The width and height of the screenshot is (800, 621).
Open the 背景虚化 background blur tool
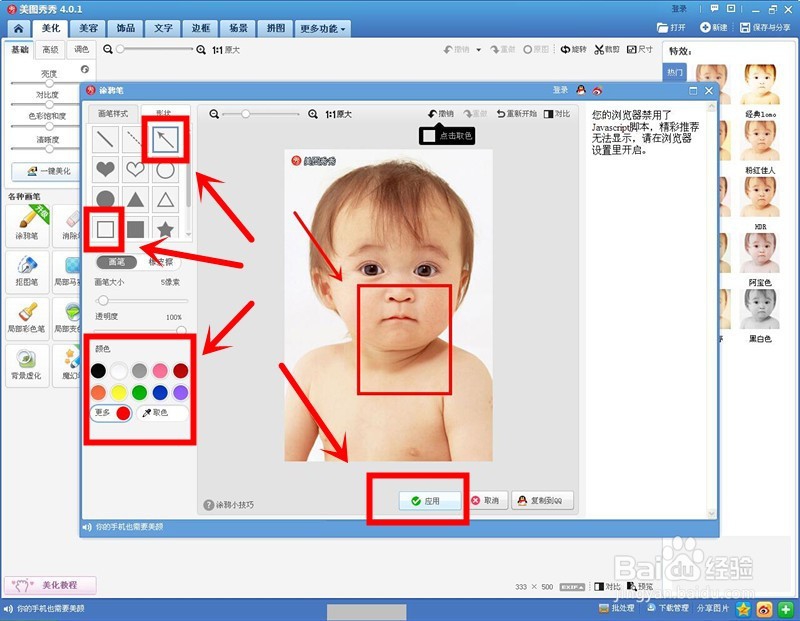click(x=28, y=364)
